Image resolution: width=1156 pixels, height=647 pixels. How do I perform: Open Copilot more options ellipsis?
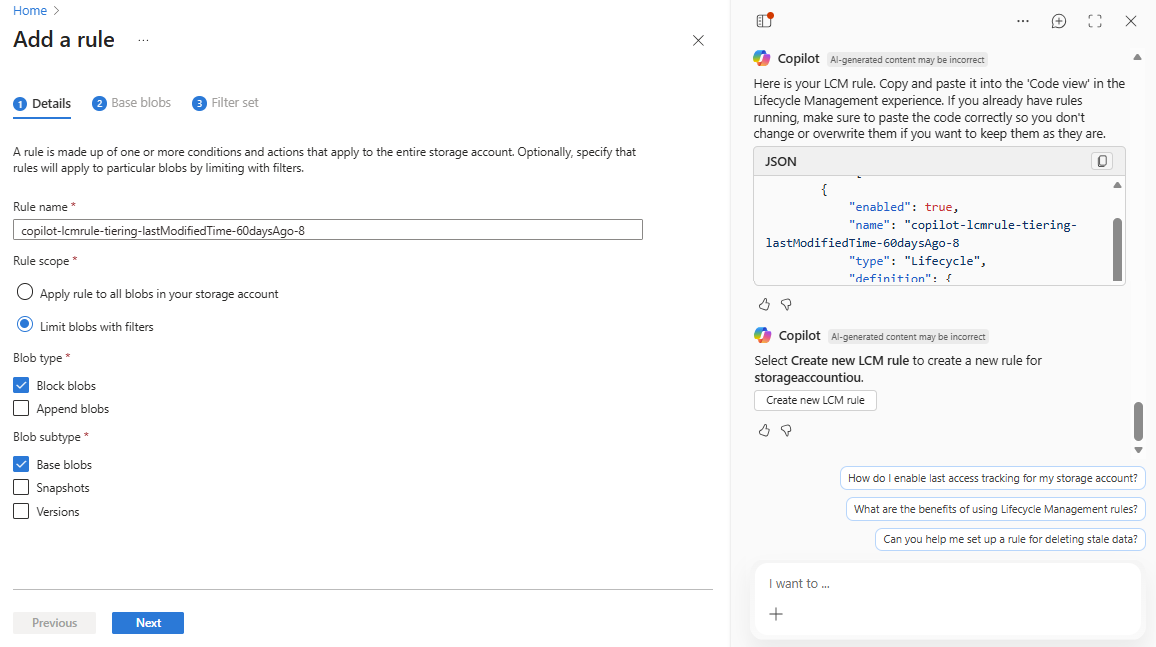[x=1022, y=21]
